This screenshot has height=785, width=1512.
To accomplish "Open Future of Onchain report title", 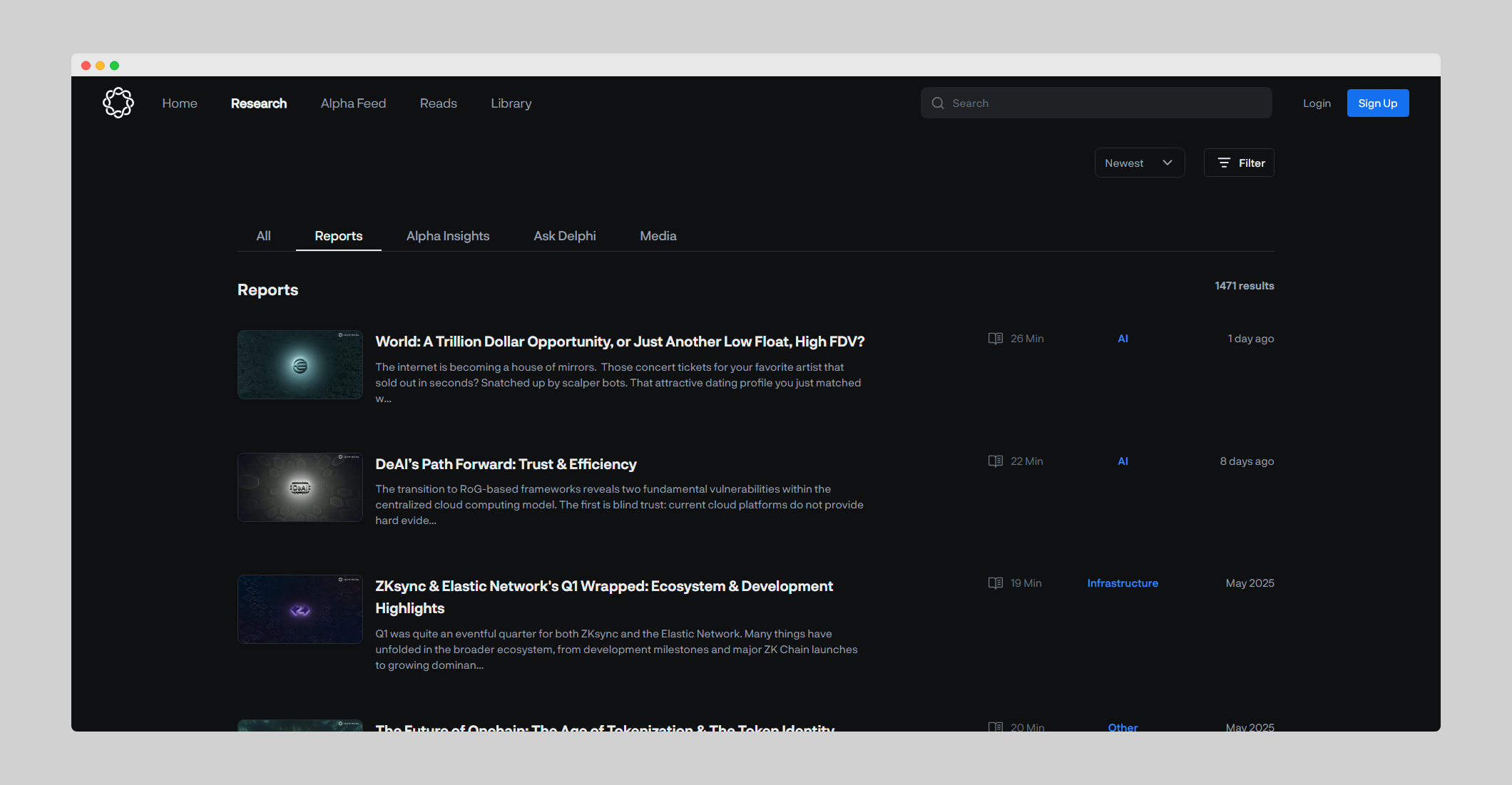I will [x=605, y=727].
